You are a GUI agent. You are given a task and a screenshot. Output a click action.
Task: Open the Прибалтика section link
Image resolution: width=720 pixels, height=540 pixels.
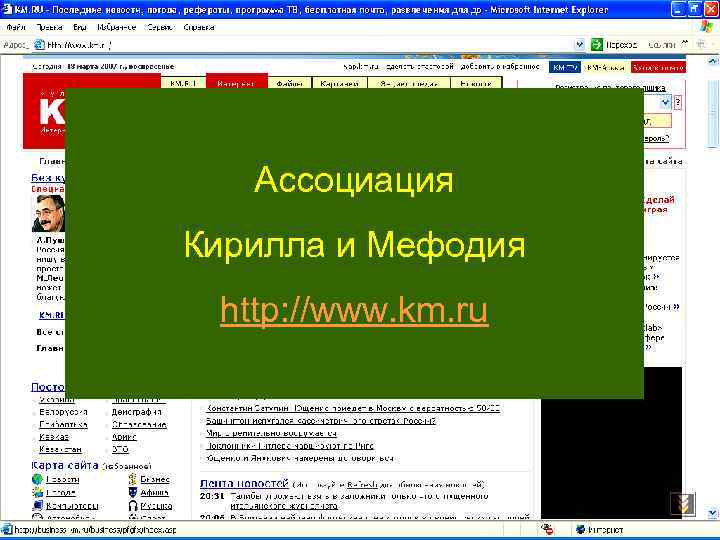pos(63,425)
